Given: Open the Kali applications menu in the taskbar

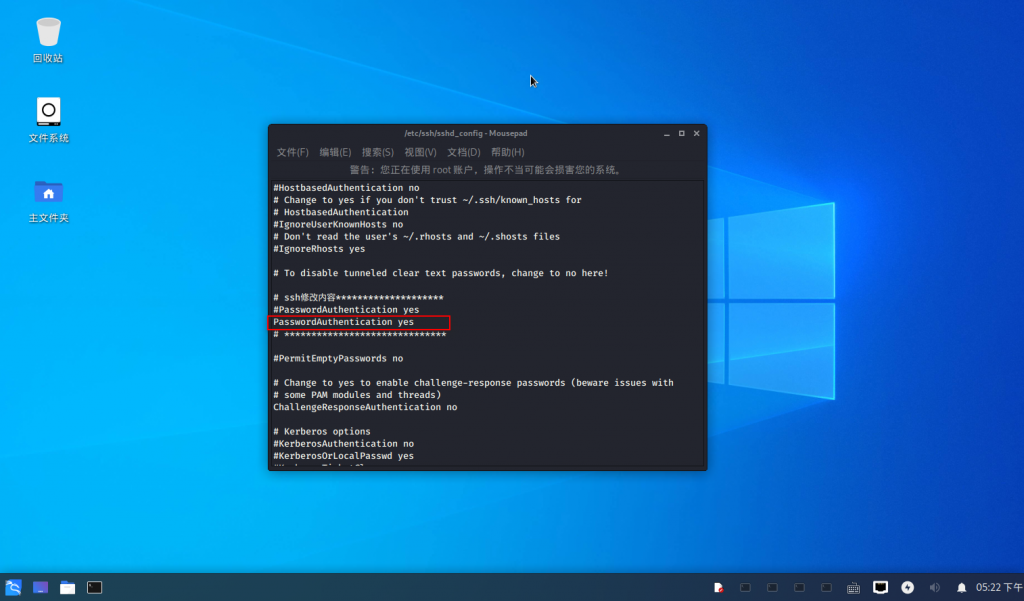Looking at the screenshot, I should coord(14,587).
